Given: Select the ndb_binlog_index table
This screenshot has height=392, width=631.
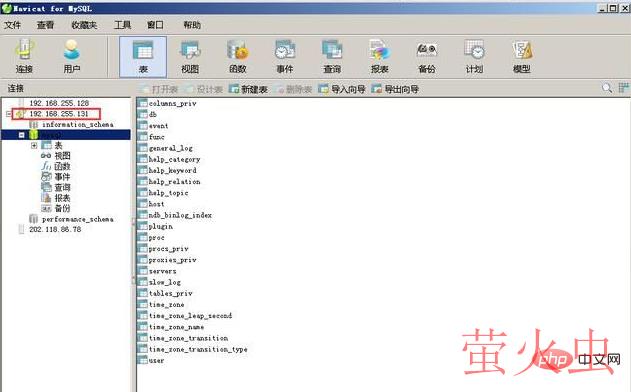Looking at the screenshot, I should [180, 215].
